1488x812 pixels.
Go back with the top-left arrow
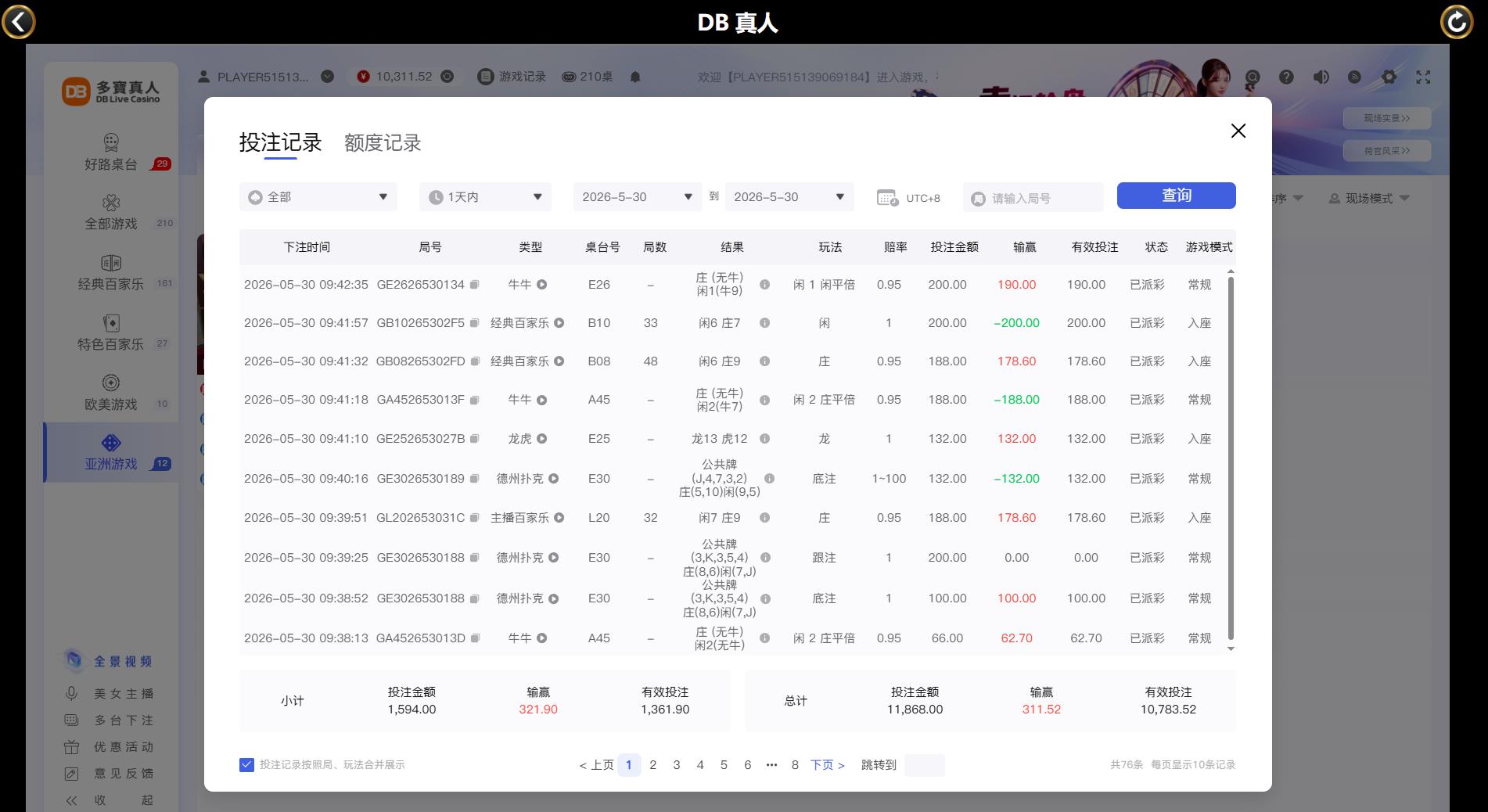pos(19,21)
